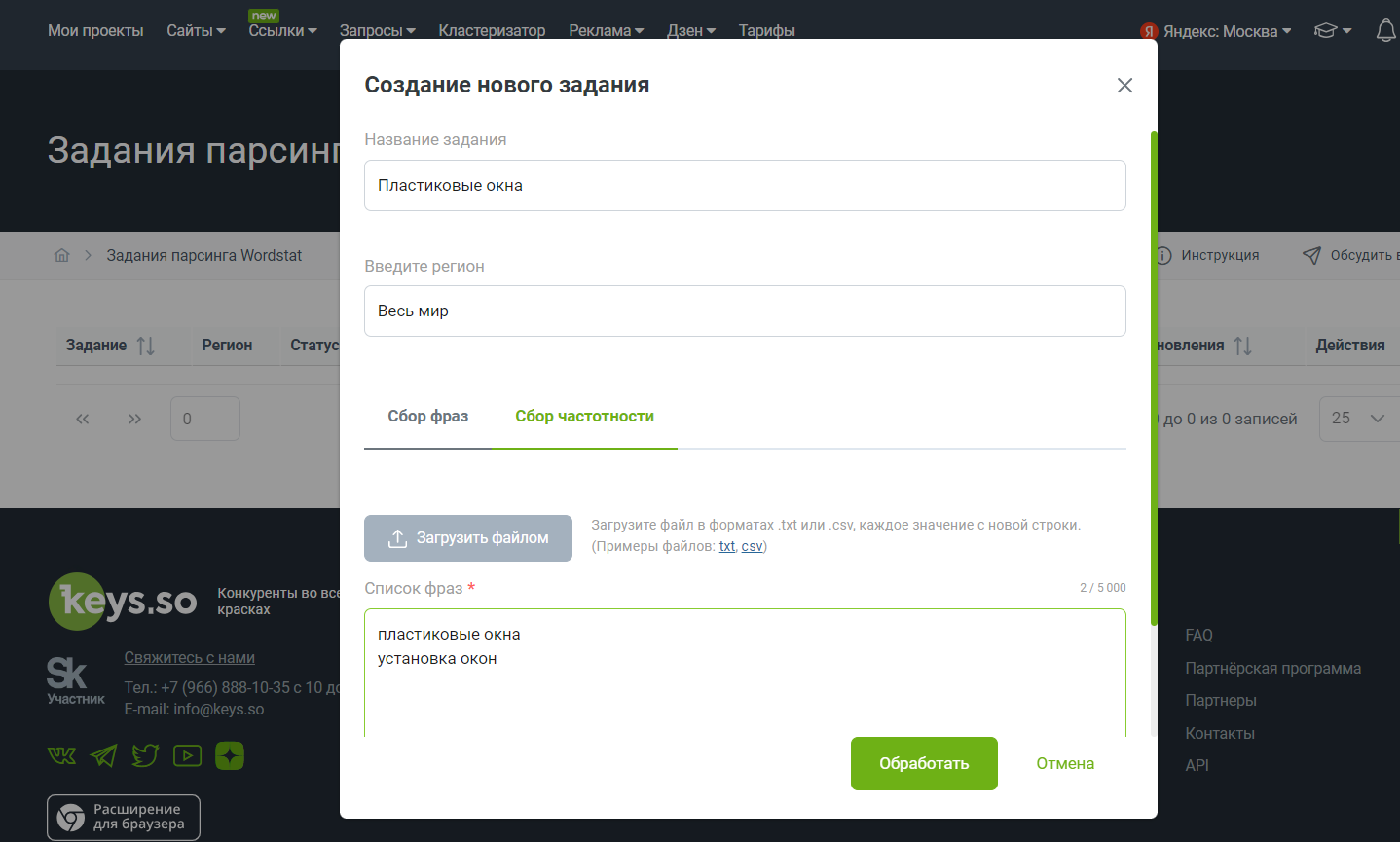
Task: Open the Партнеры footer link
Action: click(x=1221, y=701)
